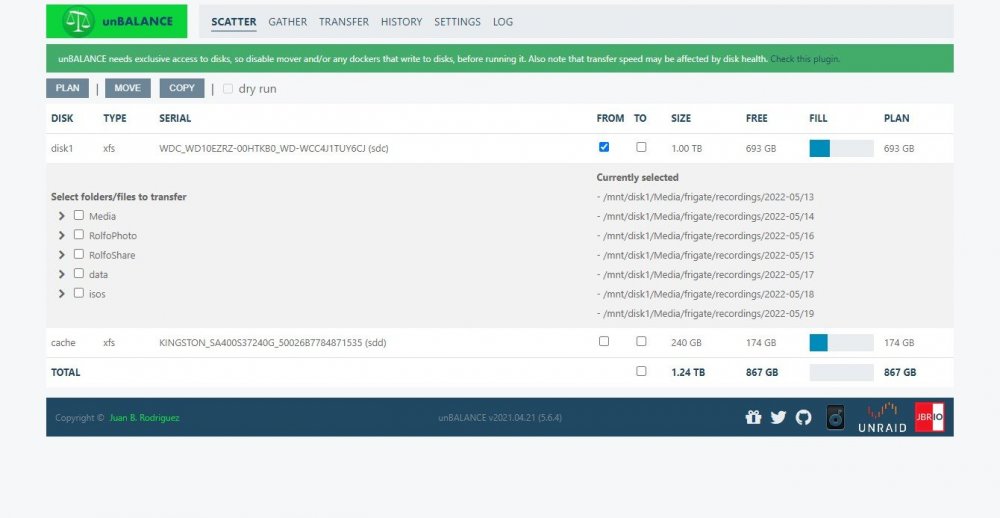Uncheck the FROM checkbox for disk1
This screenshot has height=518, width=1000.
pyautogui.click(x=604, y=147)
